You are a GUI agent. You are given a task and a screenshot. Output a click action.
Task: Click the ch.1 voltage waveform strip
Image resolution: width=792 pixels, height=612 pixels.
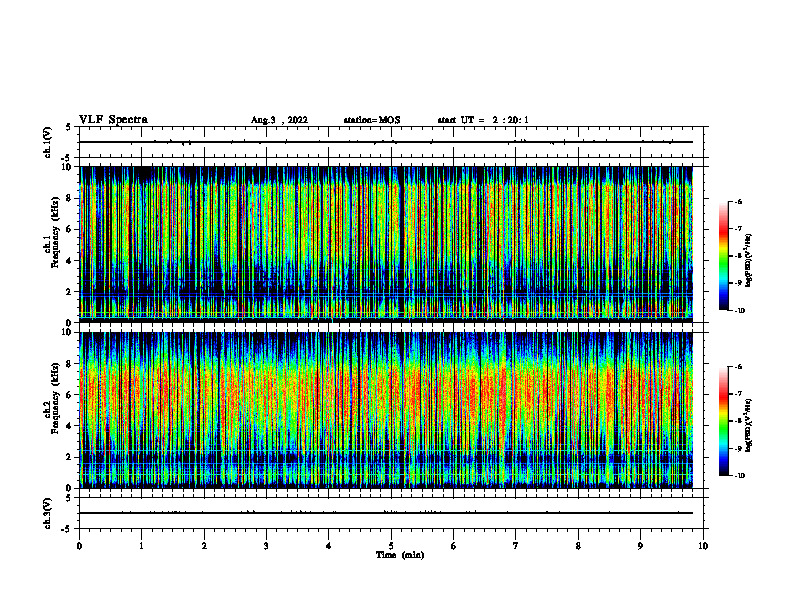(391, 142)
